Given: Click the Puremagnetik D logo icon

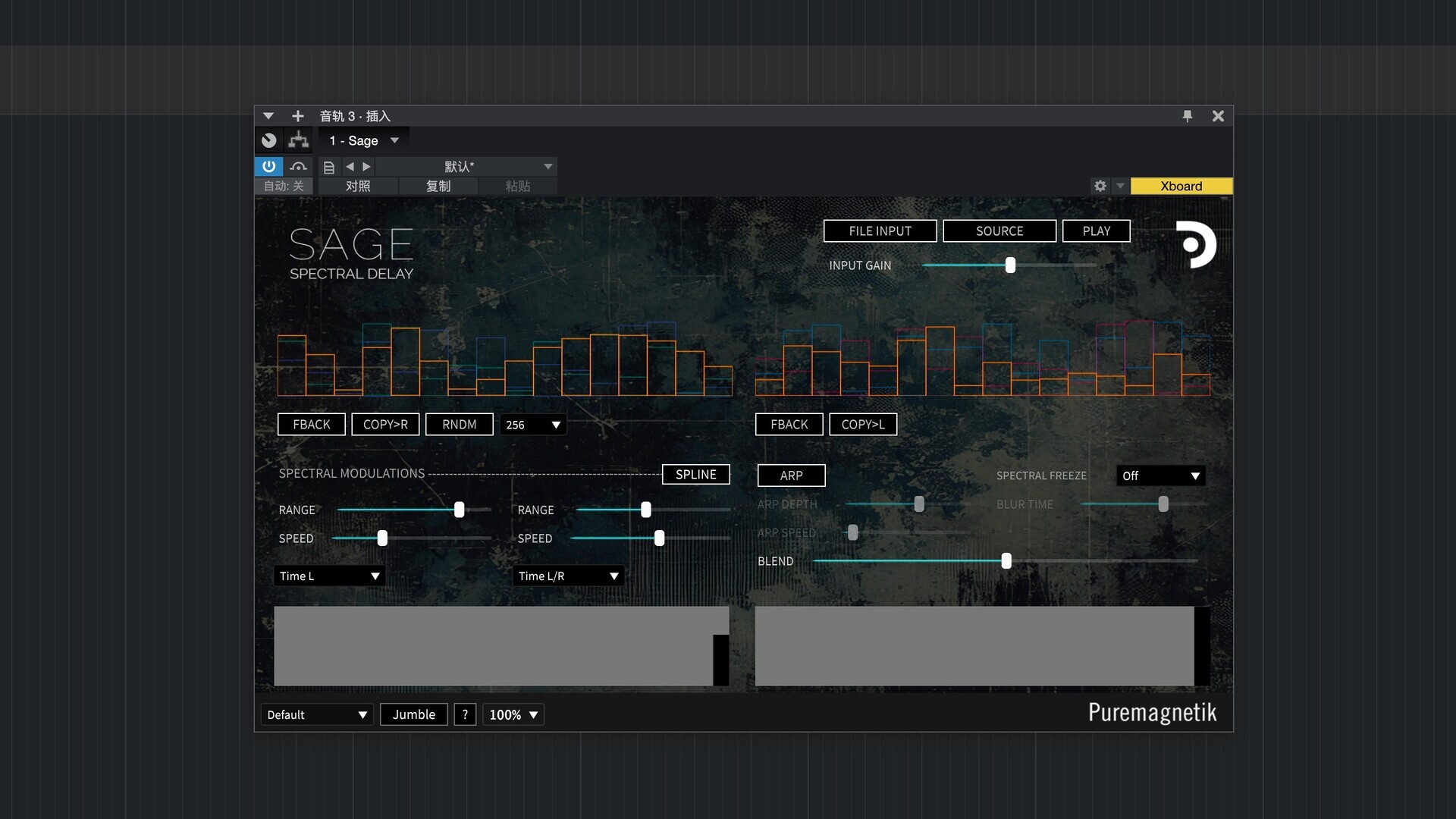Looking at the screenshot, I should [x=1196, y=244].
